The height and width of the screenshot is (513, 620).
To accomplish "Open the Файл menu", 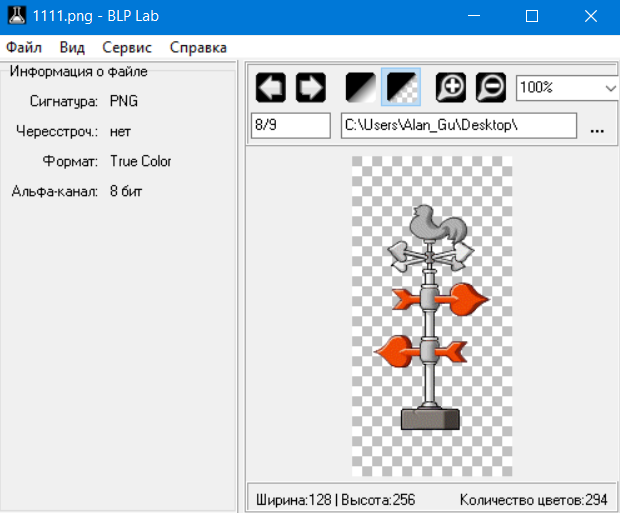I will point(24,47).
